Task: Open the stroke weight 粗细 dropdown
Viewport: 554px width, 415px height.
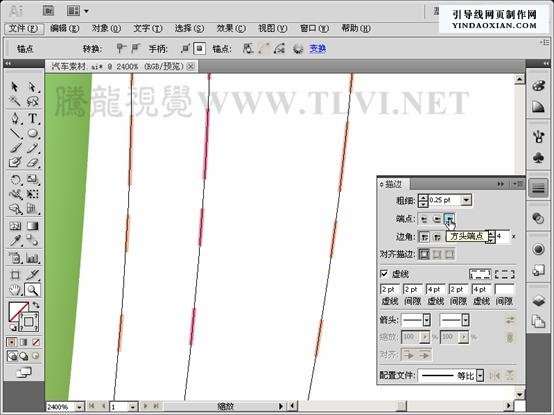Action: (466, 200)
